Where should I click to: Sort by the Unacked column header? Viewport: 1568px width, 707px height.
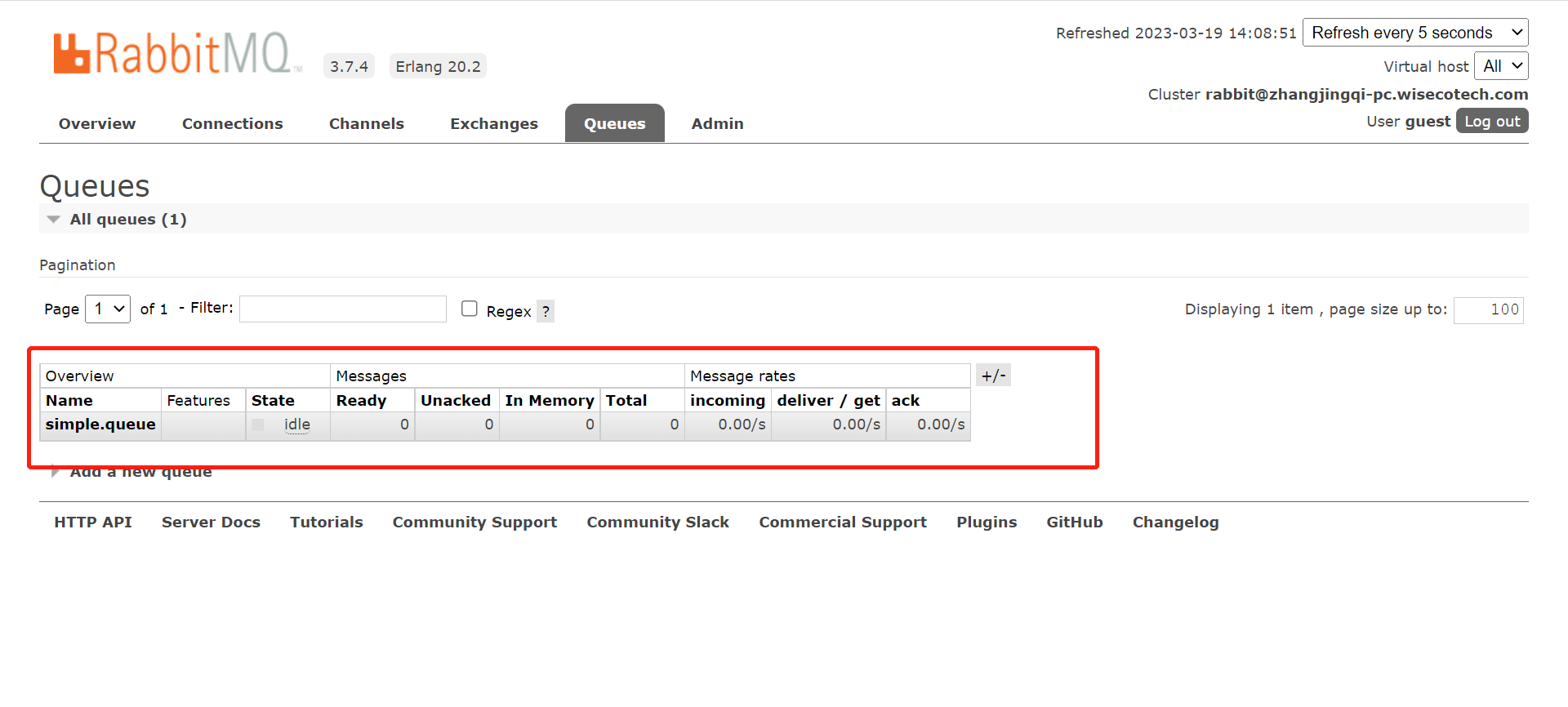[x=456, y=400]
